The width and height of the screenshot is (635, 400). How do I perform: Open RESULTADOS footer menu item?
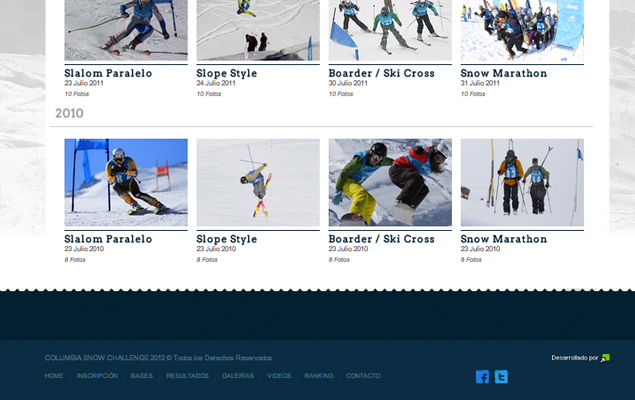click(x=187, y=376)
